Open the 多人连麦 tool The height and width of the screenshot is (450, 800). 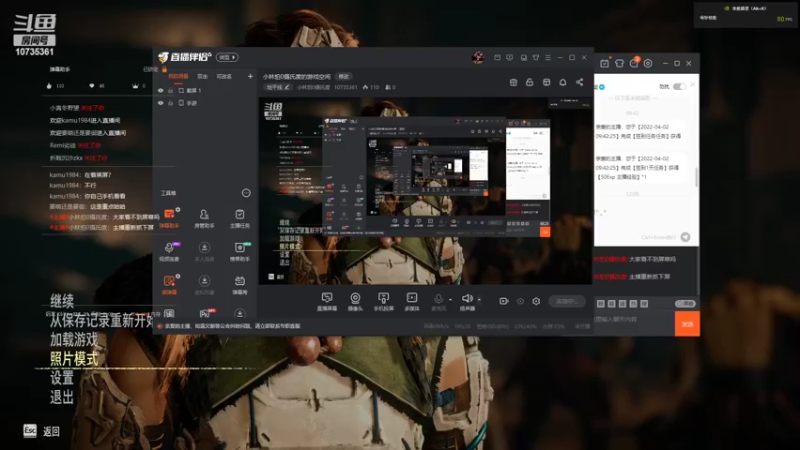coord(204,252)
